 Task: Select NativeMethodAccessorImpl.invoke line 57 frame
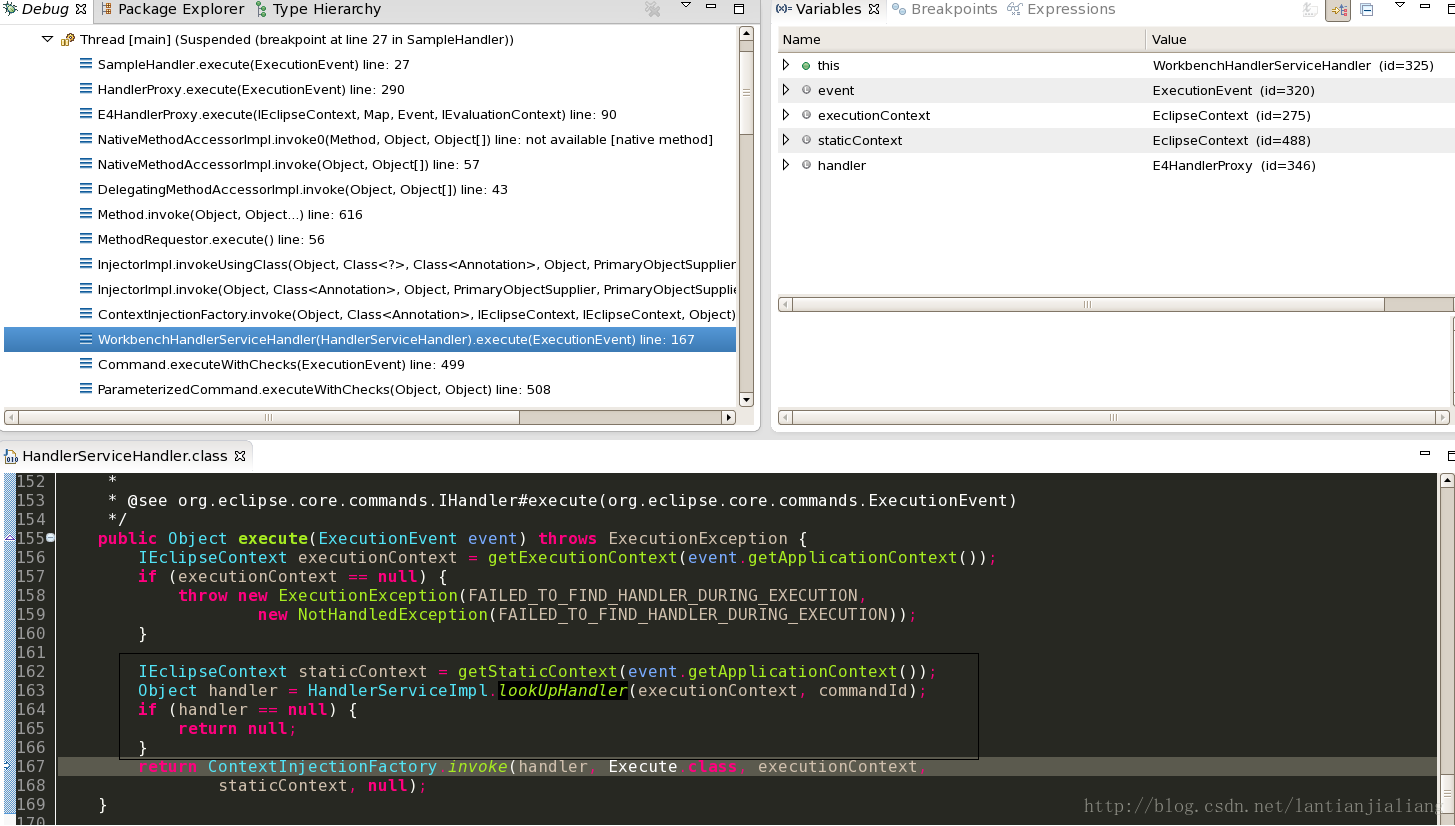pos(288,164)
